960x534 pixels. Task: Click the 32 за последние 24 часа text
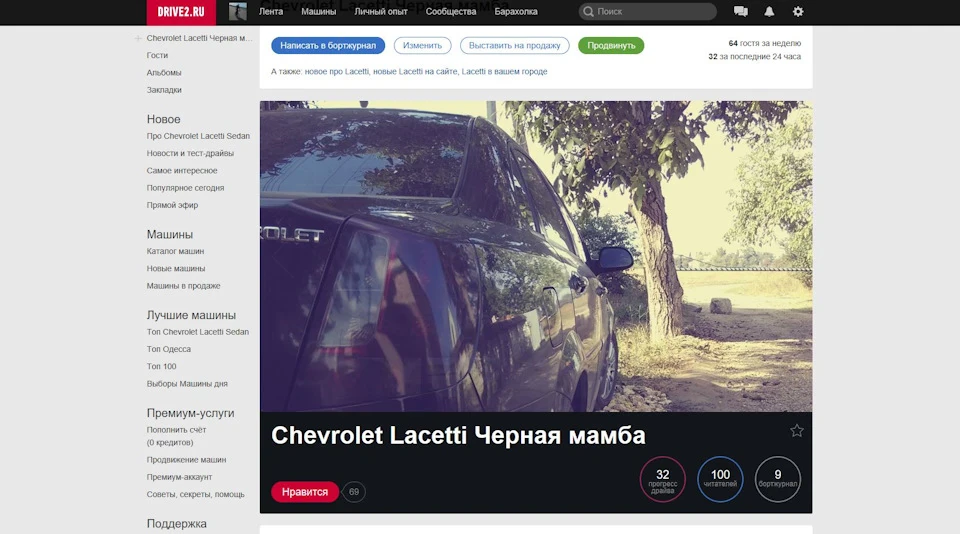pyautogui.click(x=754, y=56)
